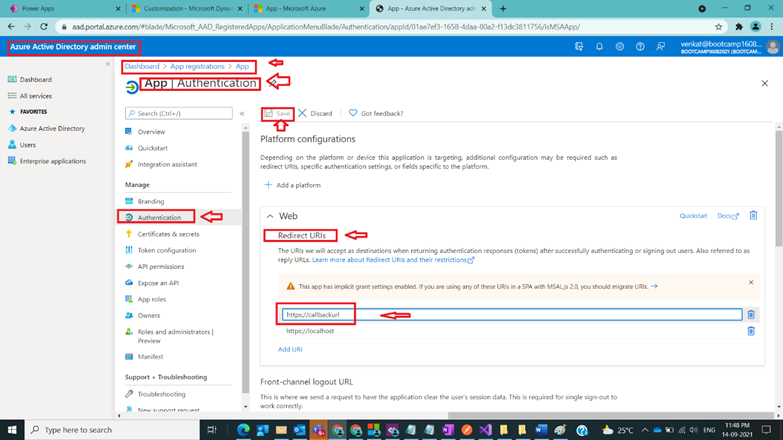
Task: Delete the https://localhost redirect URI
Action: tap(751, 331)
